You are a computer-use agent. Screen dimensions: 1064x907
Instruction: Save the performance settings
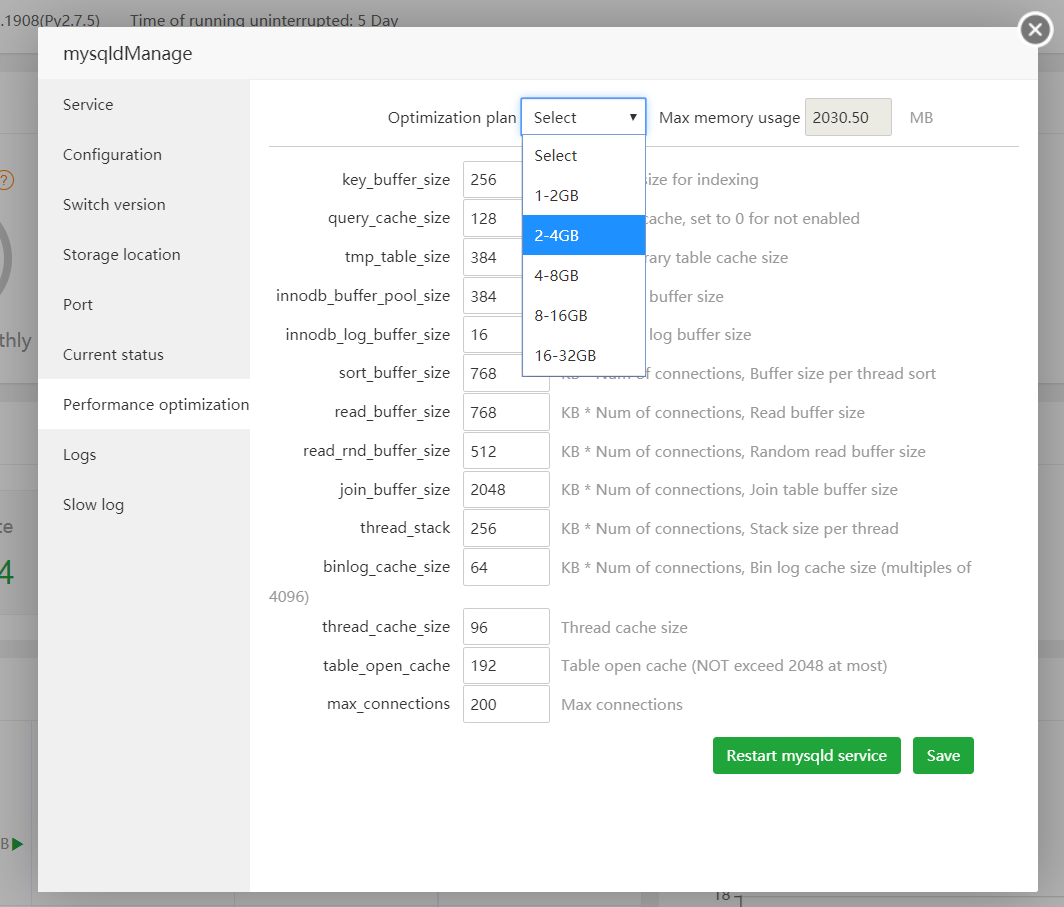point(942,756)
